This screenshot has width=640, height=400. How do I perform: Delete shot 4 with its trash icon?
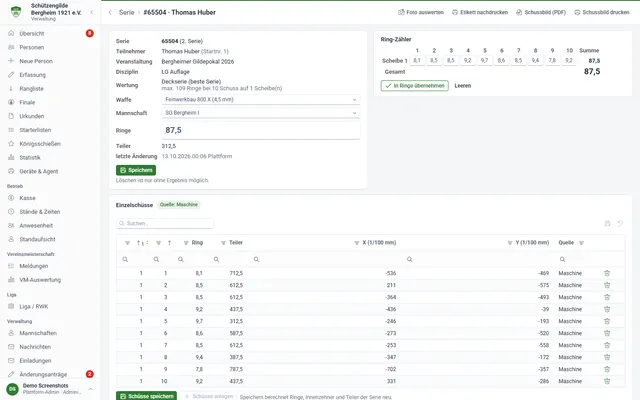pyautogui.click(x=607, y=309)
